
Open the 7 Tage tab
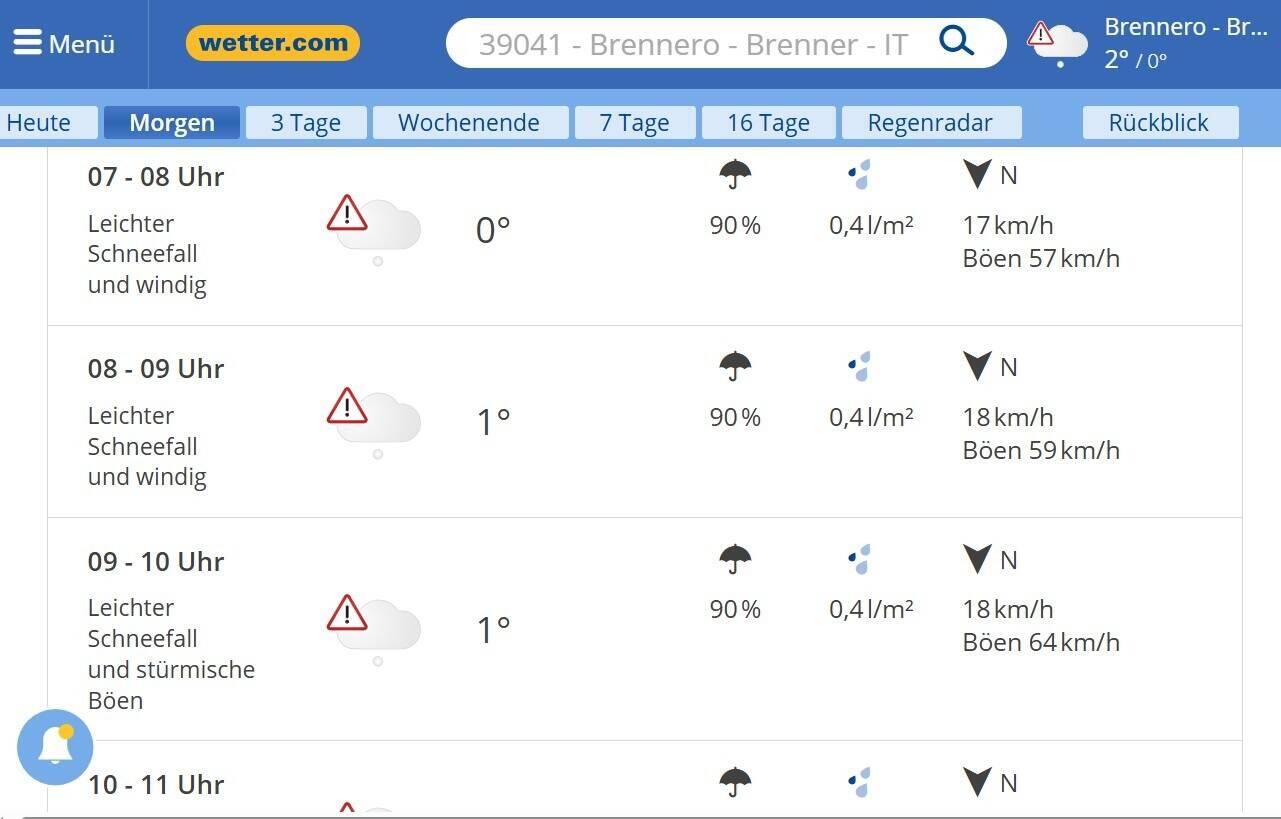pyautogui.click(x=634, y=123)
